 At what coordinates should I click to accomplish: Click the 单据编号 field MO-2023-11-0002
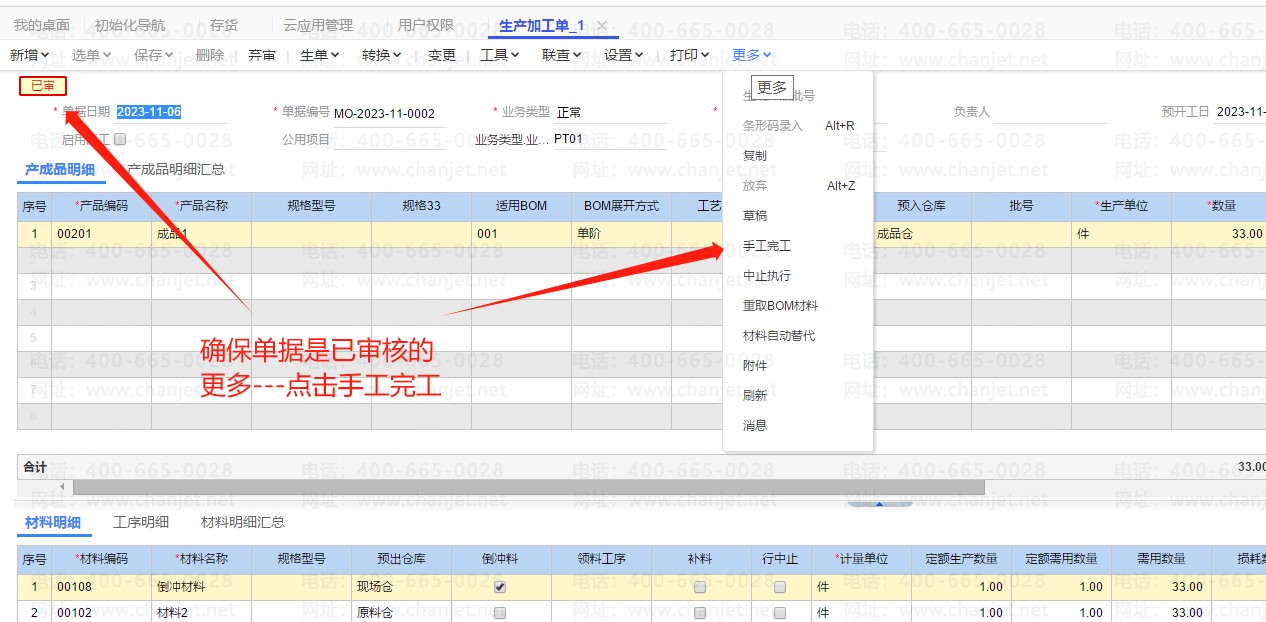(x=390, y=113)
